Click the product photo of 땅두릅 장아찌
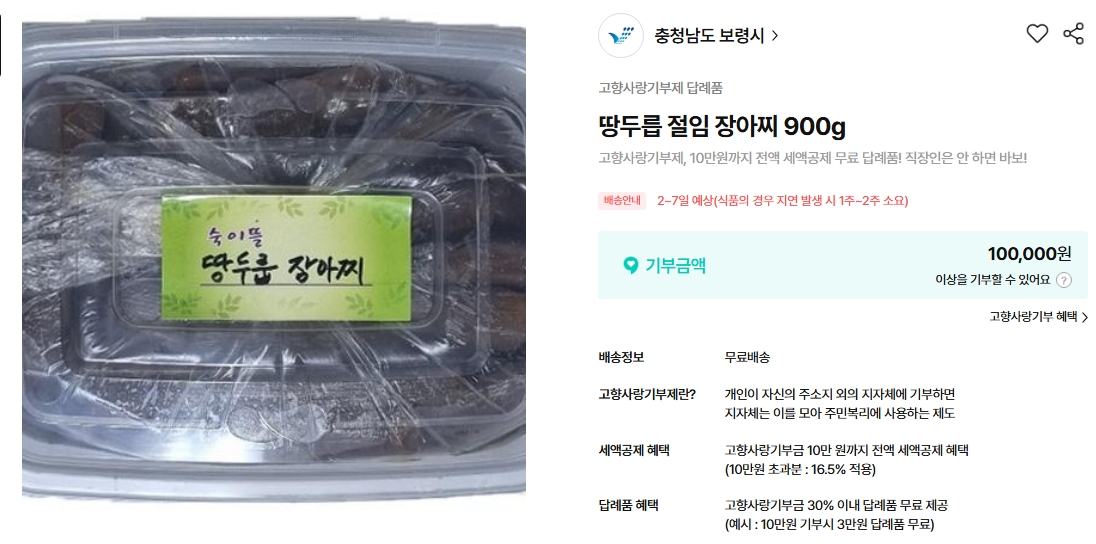The height and width of the screenshot is (544, 1096). [x=273, y=259]
